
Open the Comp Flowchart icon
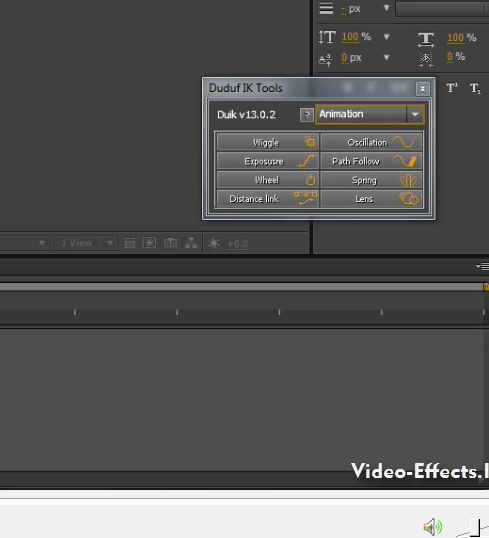tap(191, 243)
